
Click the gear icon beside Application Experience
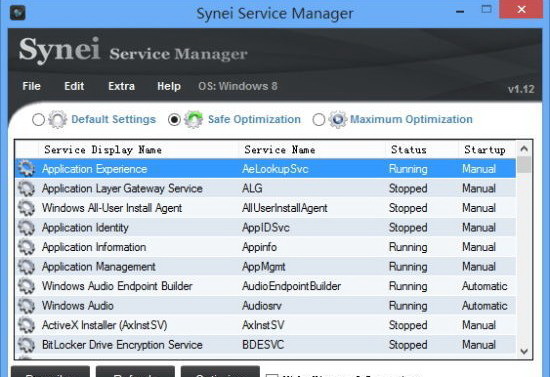click(27, 169)
